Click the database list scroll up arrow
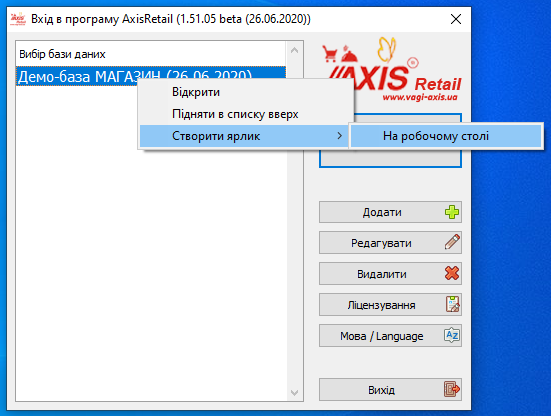 (x=294, y=51)
